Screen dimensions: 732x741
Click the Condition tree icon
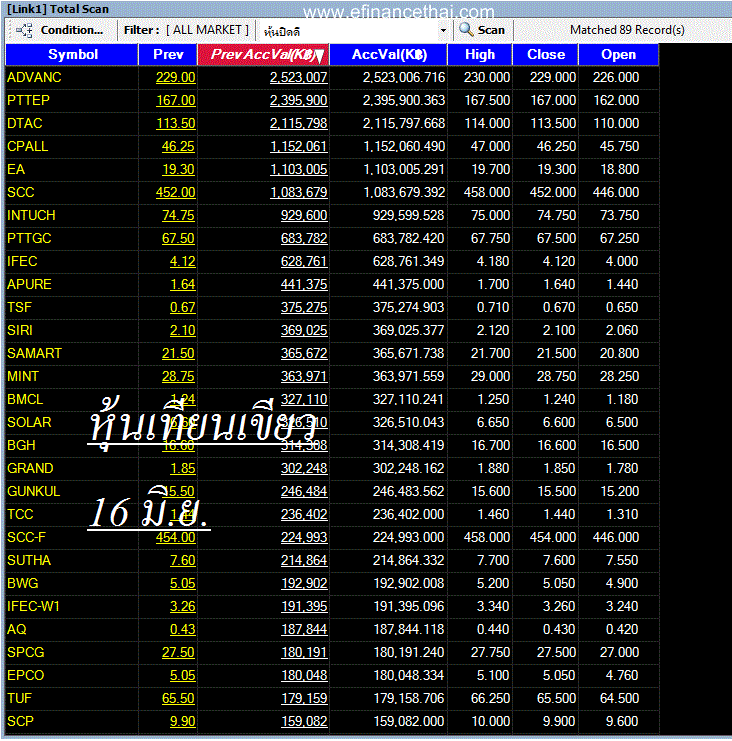[24, 30]
